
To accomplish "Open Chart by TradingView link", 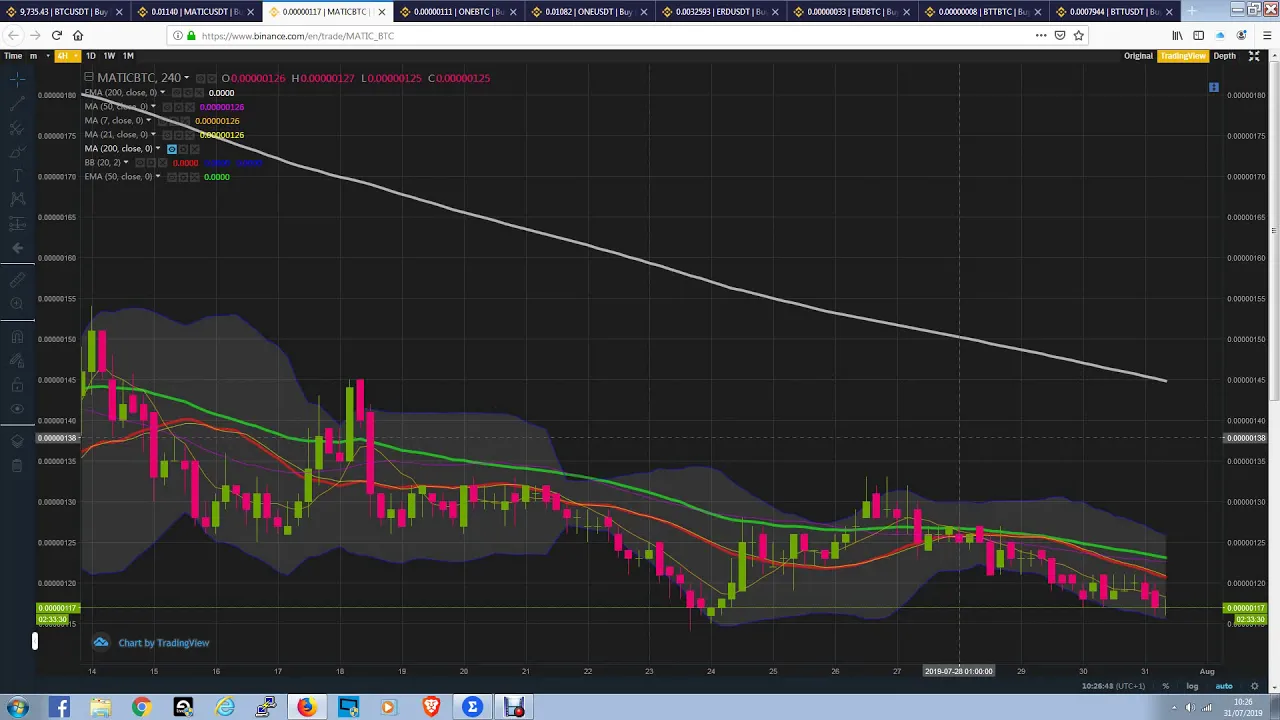I will click(x=163, y=643).
